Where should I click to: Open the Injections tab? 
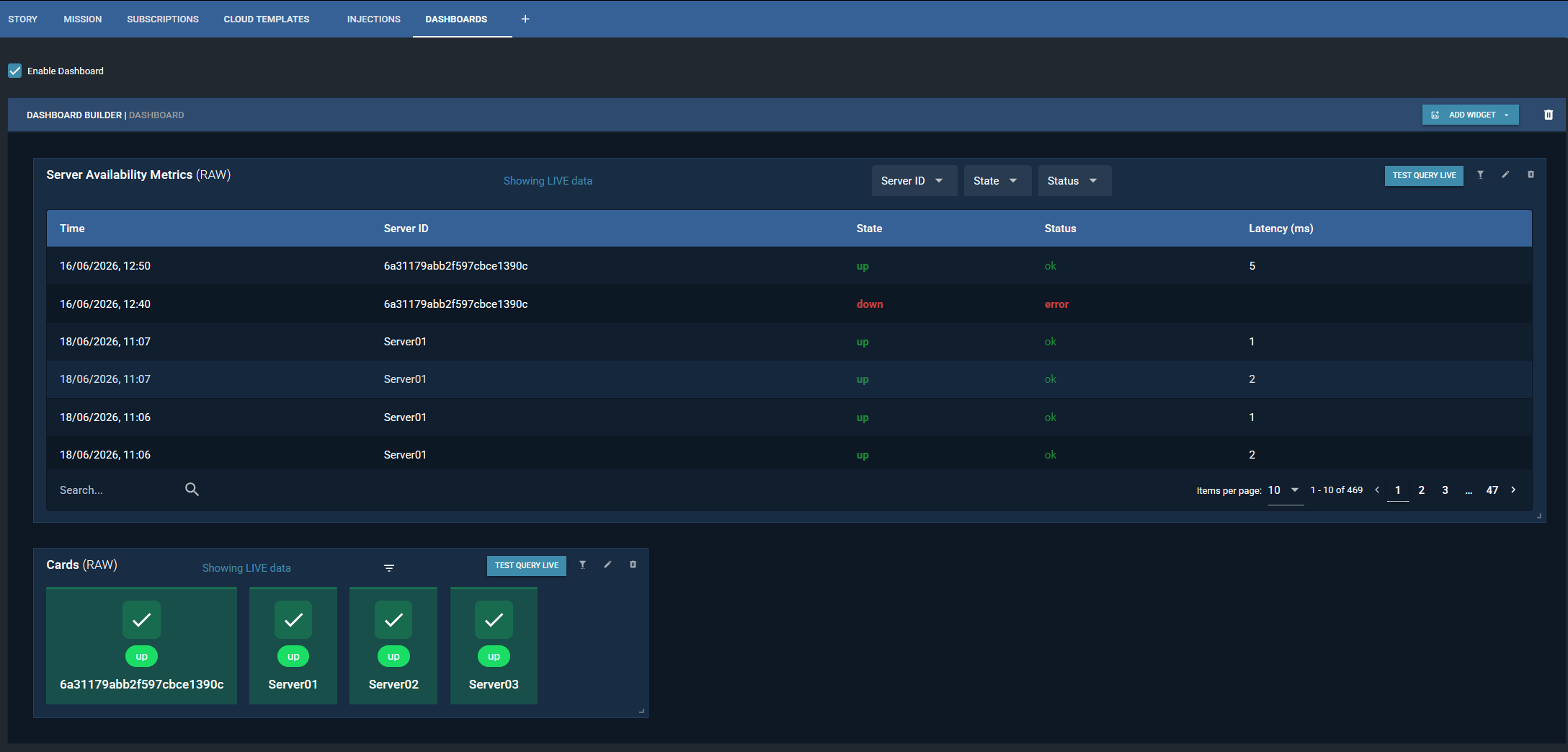click(373, 19)
